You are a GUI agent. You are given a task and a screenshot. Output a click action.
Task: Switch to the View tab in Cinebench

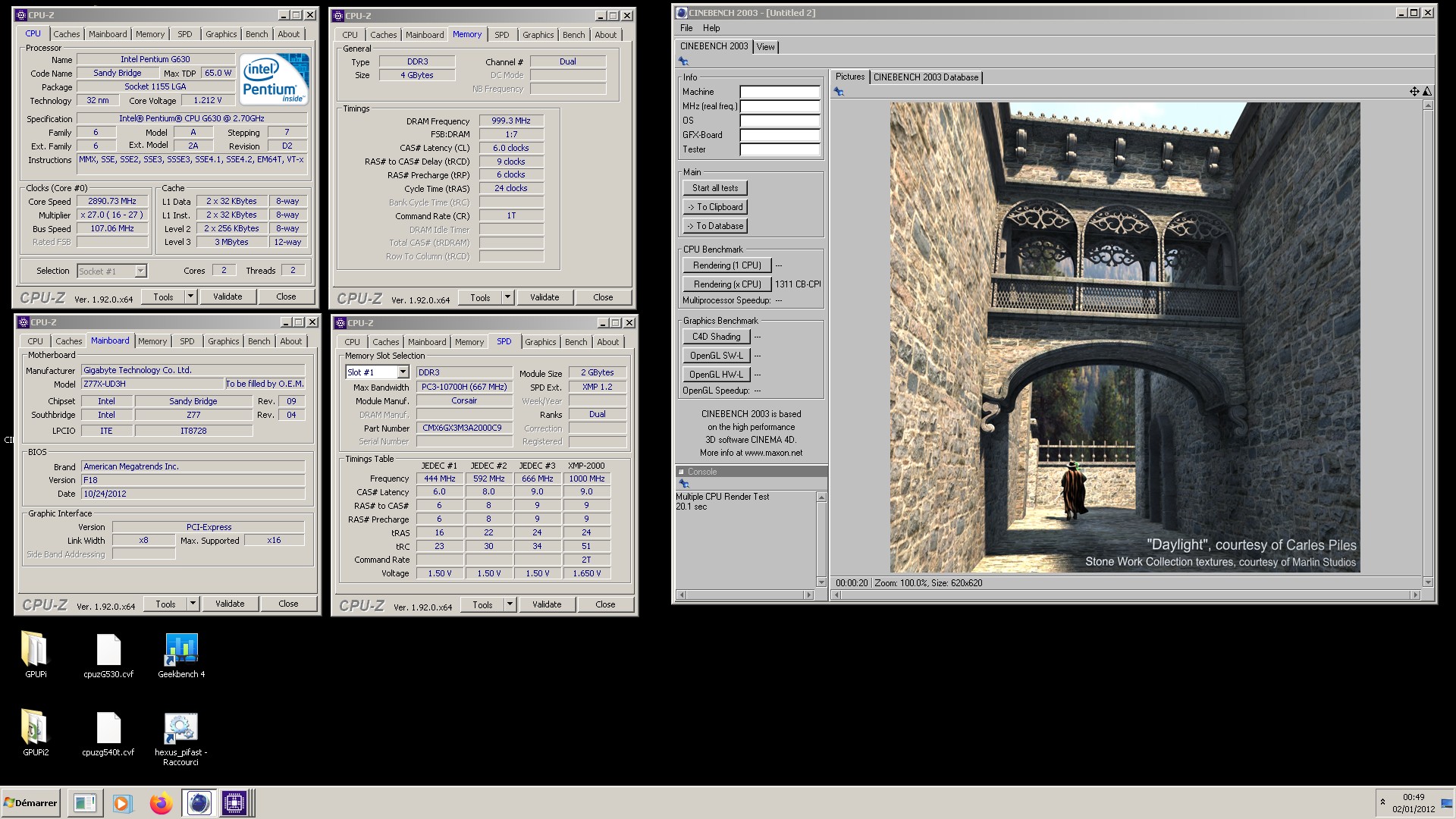click(x=766, y=47)
